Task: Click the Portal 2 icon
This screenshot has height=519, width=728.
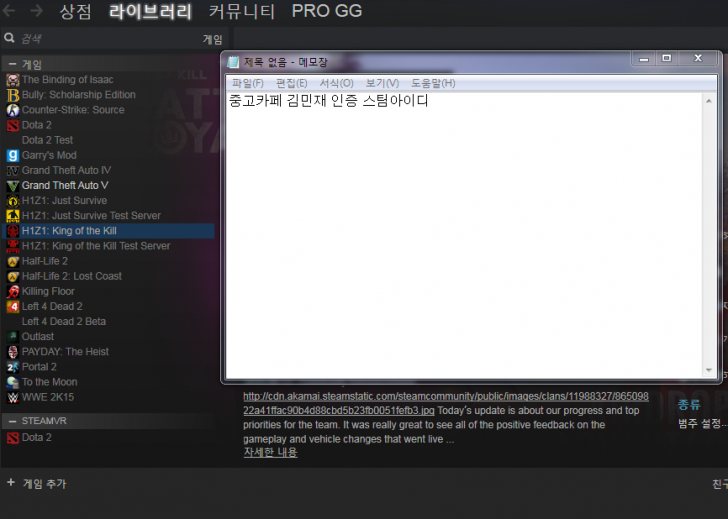Action: pos(12,367)
